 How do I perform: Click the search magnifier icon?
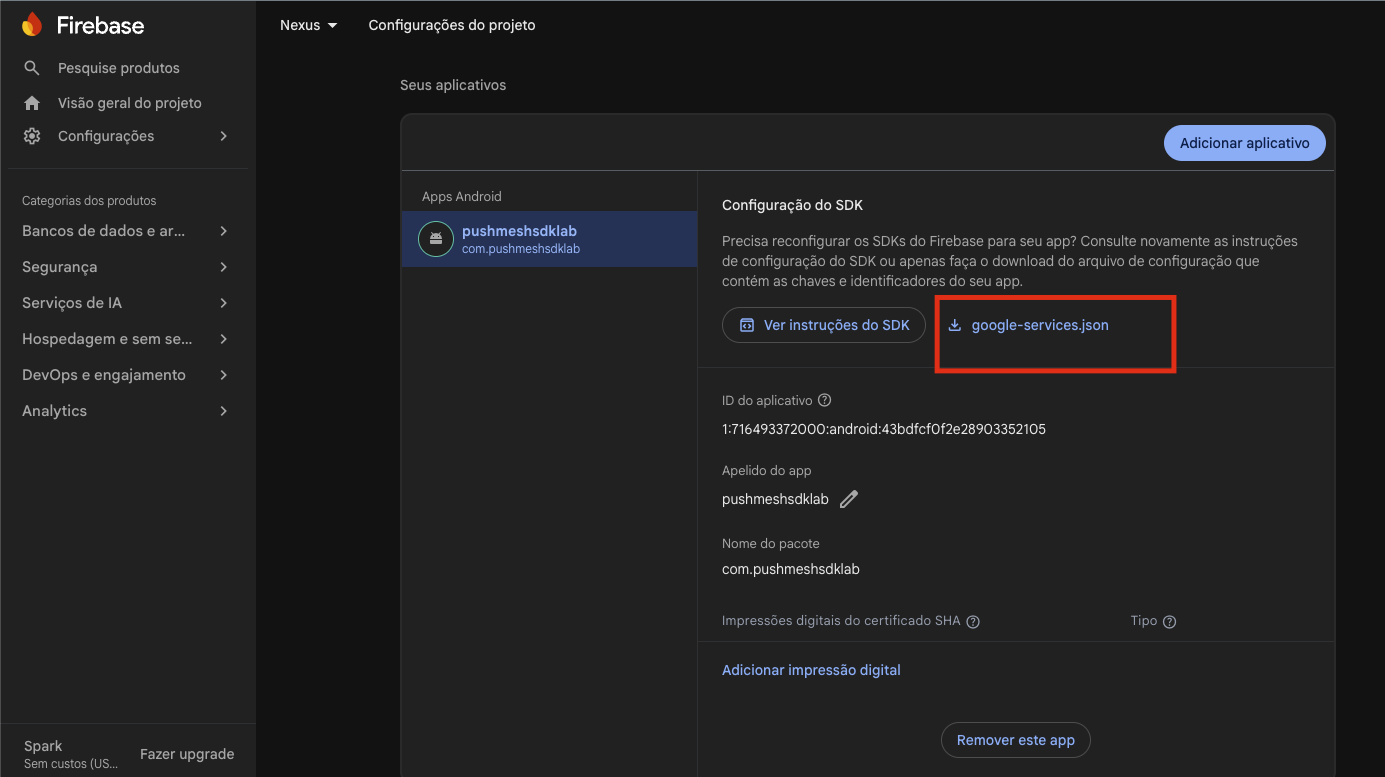pos(32,68)
